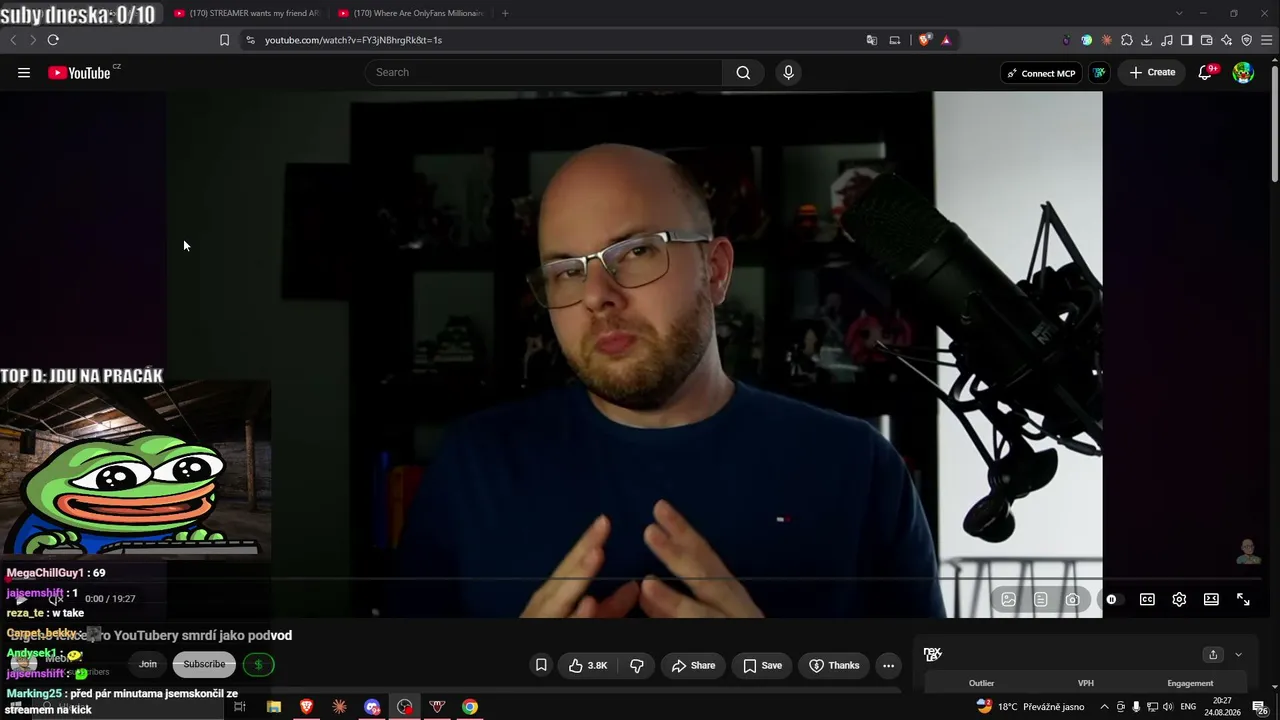The image size is (1280, 720).
Task: Save the video to a playlist
Action: (x=763, y=665)
